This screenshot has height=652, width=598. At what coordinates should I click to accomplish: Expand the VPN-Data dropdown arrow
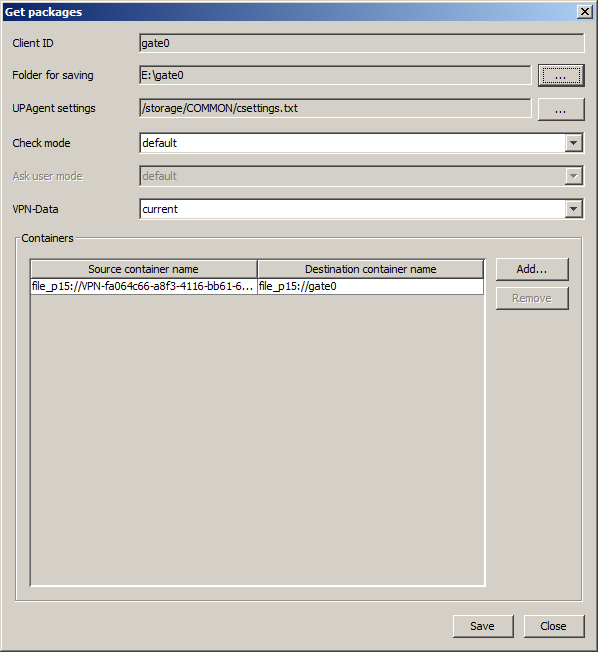point(573,209)
